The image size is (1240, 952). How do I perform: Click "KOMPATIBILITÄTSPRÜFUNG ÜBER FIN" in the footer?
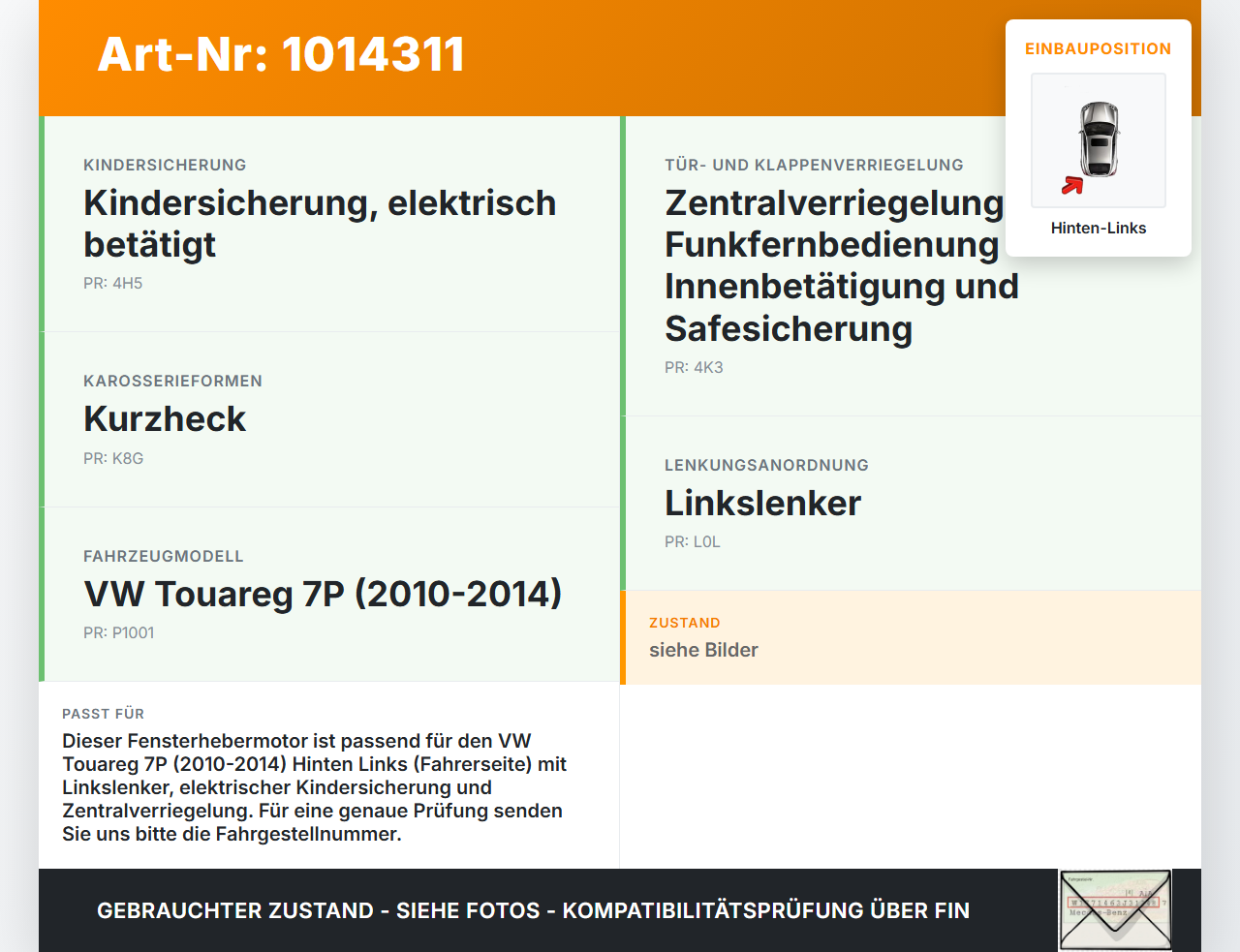point(767,910)
